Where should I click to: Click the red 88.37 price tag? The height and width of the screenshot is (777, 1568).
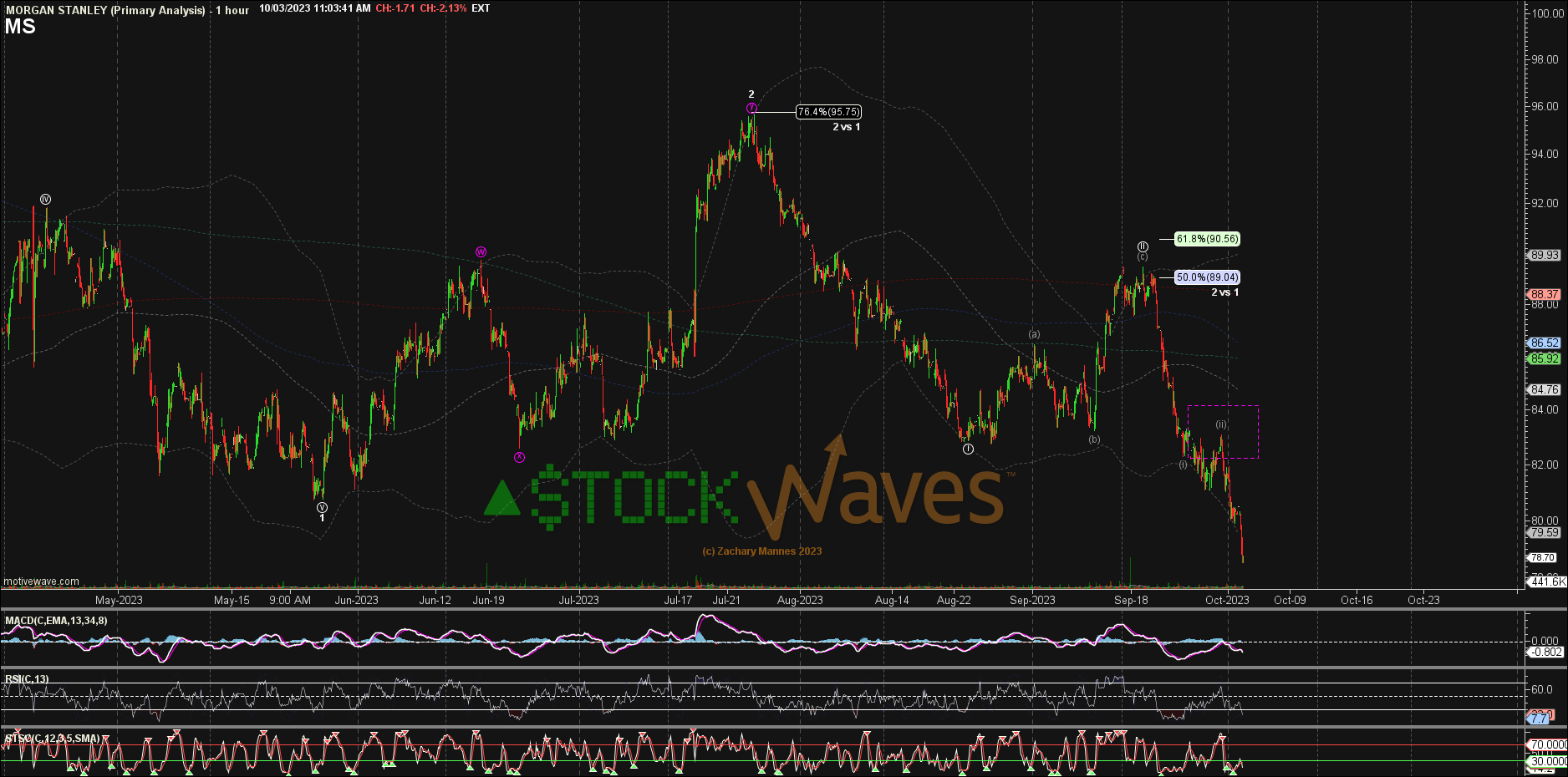point(1545,294)
